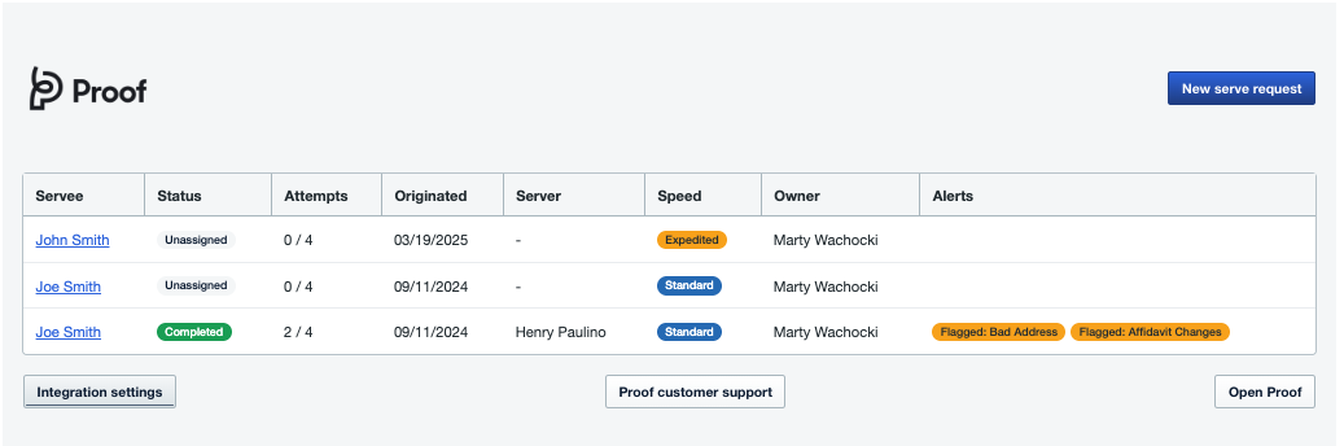1344x446 pixels.
Task: Sort by the Servee column header
Action: pyautogui.click(x=60, y=196)
